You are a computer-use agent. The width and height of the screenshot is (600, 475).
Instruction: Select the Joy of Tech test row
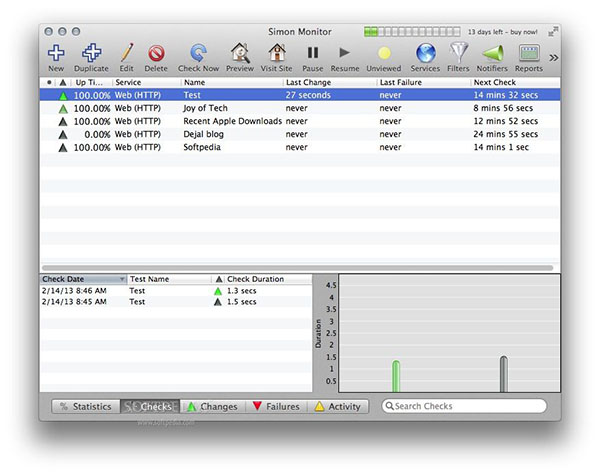pos(300,108)
